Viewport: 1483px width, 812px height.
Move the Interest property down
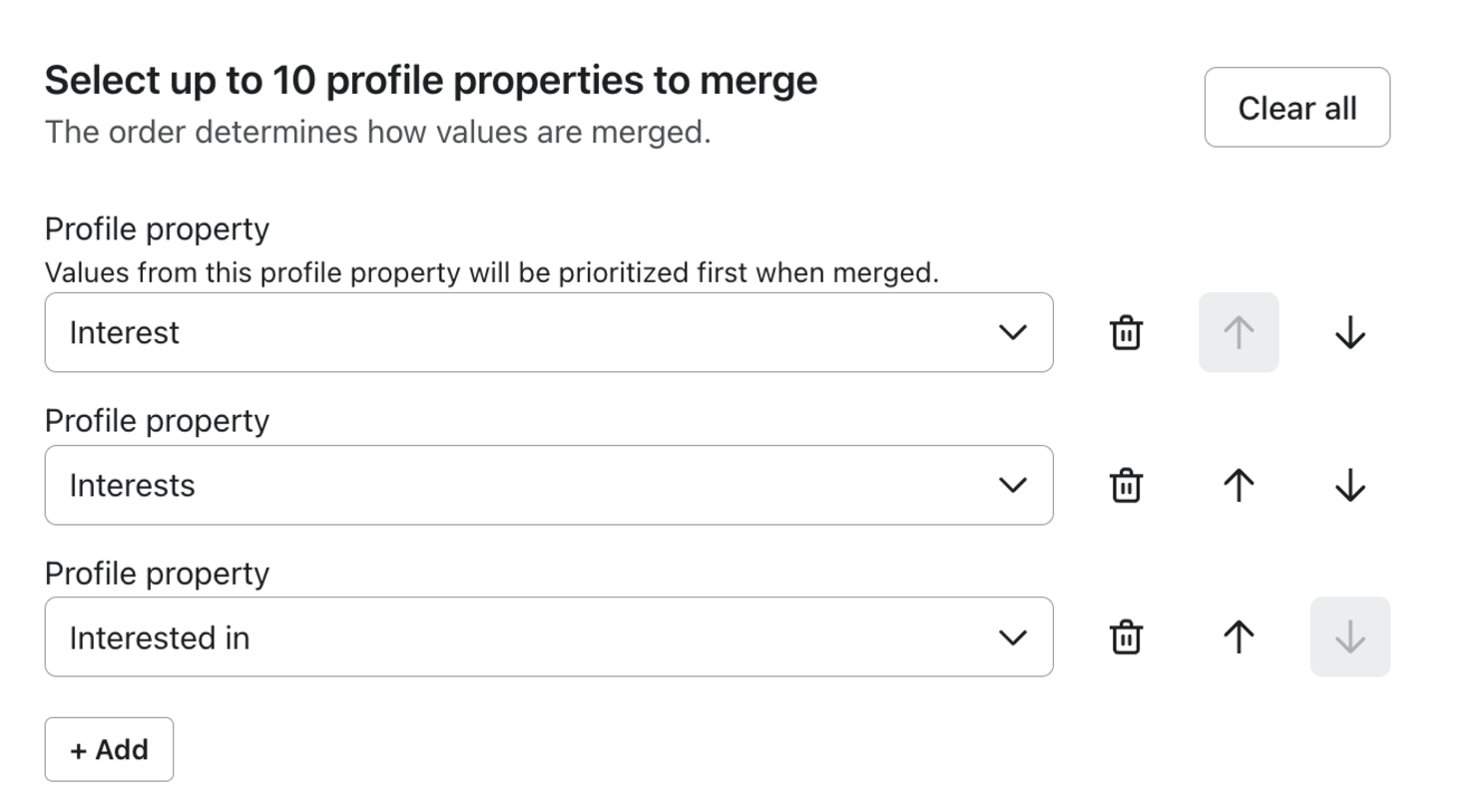tap(1349, 333)
